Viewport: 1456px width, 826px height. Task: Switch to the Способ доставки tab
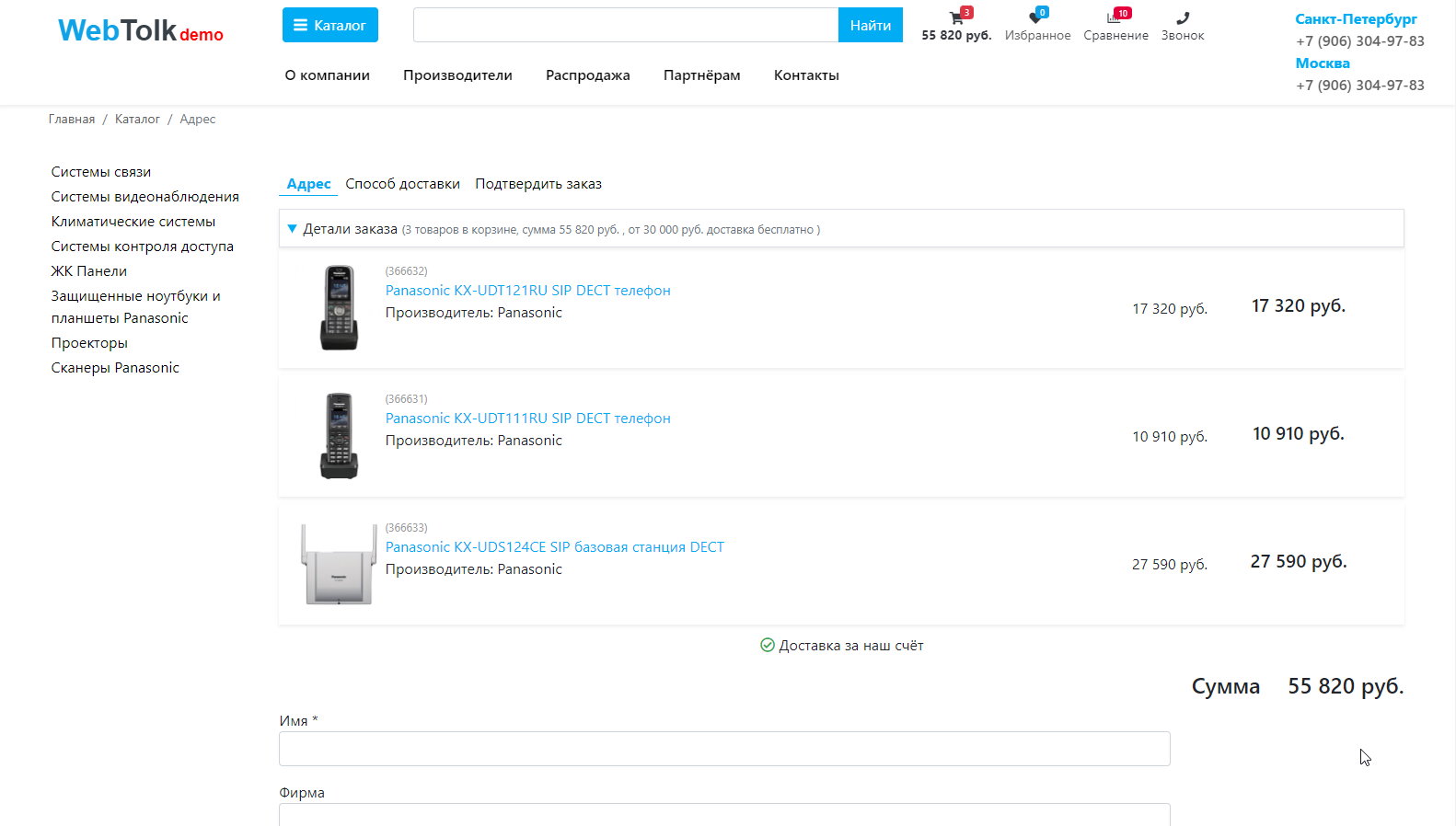click(x=402, y=184)
